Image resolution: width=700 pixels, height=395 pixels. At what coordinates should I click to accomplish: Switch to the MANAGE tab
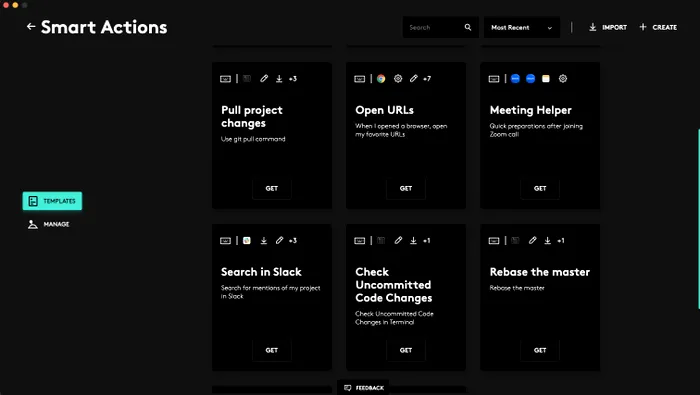[x=49, y=224]
